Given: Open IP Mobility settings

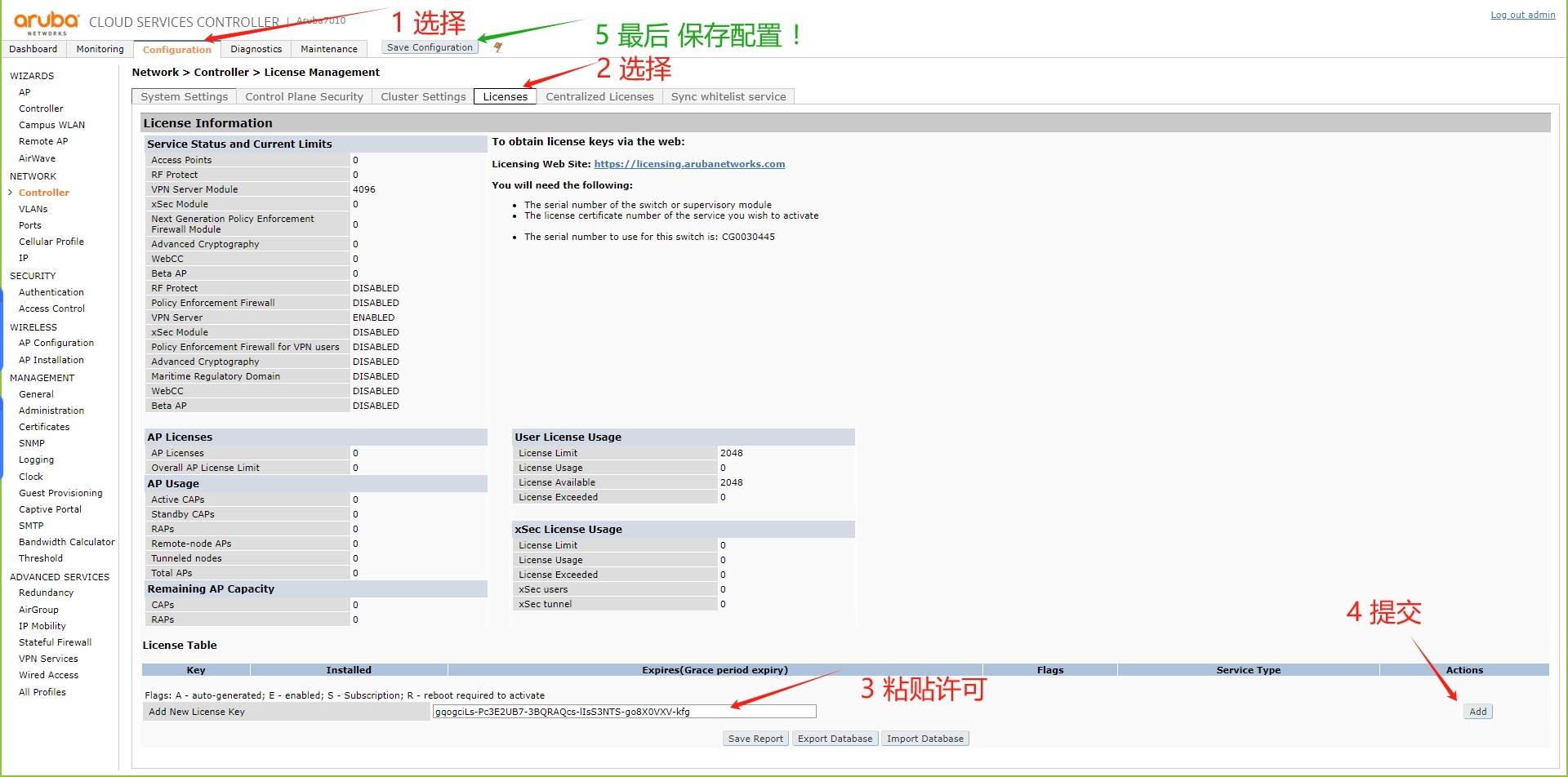Looking at the screenshot, I should [42, 626].
